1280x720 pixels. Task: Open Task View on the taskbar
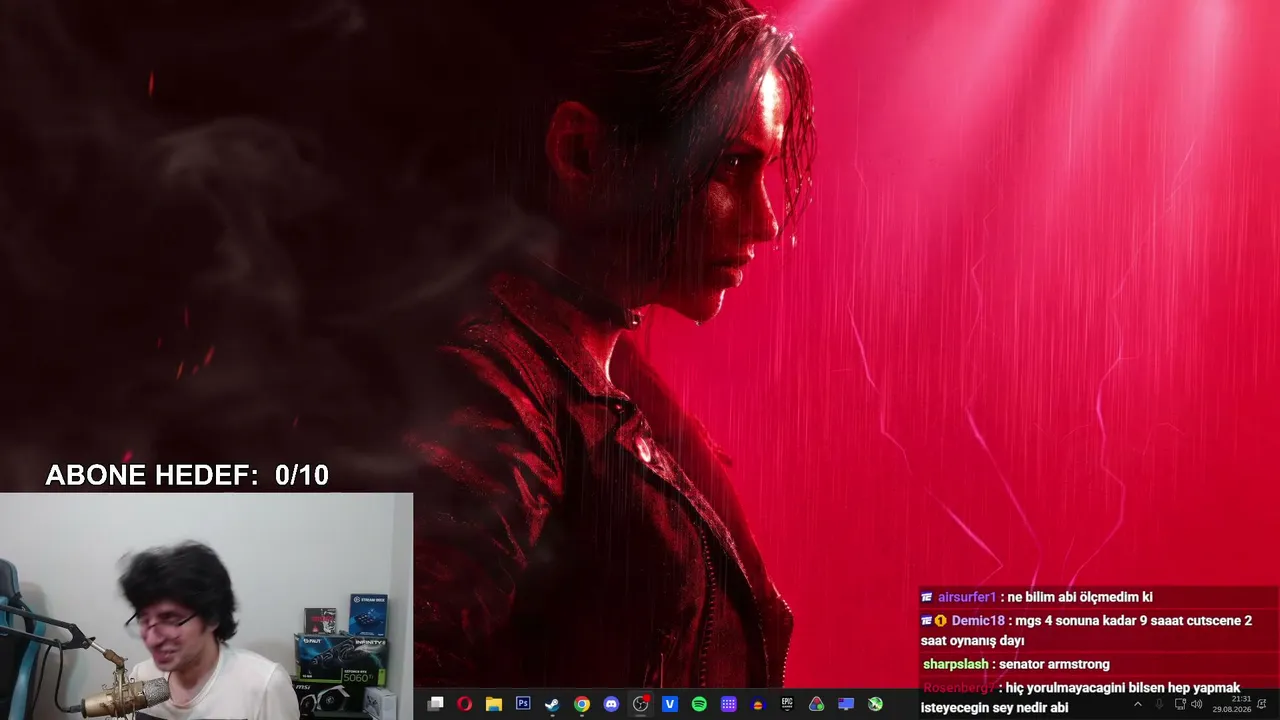435,704
